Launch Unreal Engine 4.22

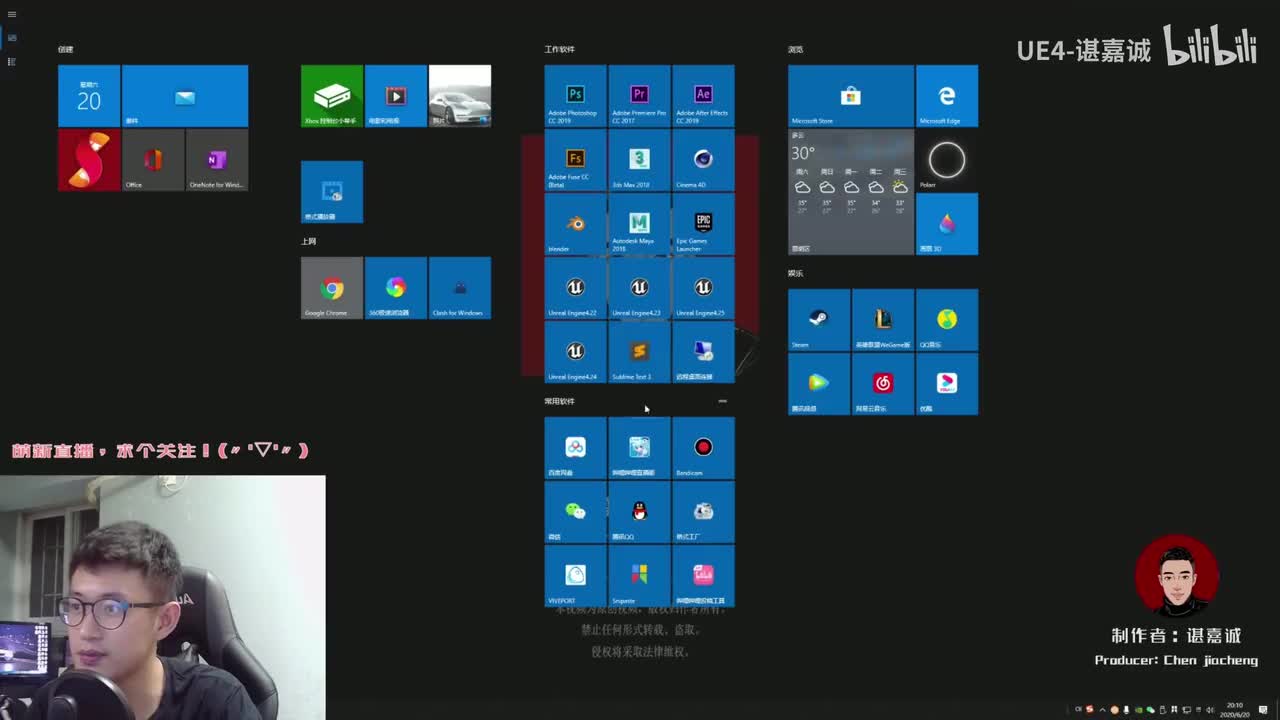(575, 288)
